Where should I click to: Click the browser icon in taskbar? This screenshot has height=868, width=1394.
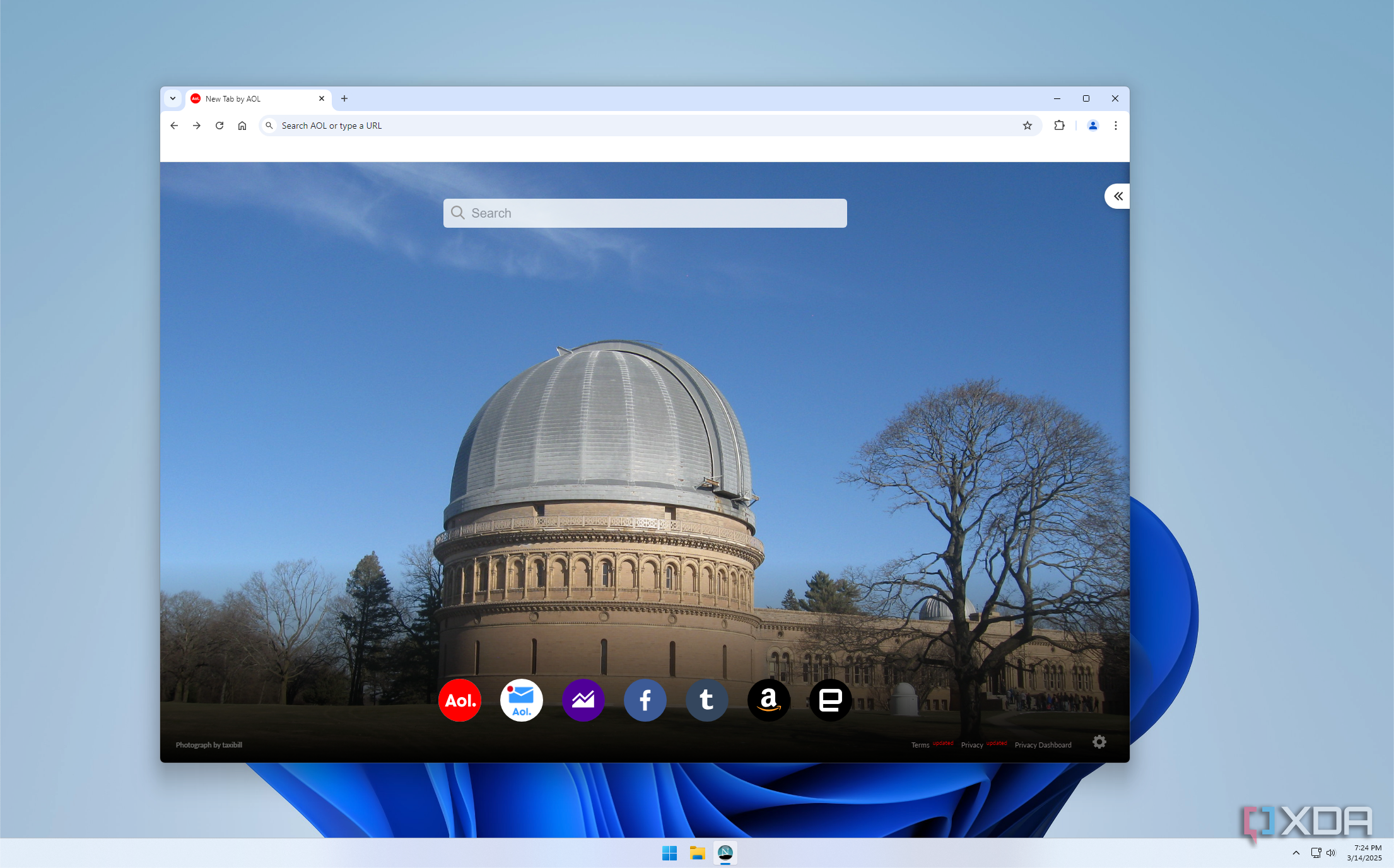(725, 853)
